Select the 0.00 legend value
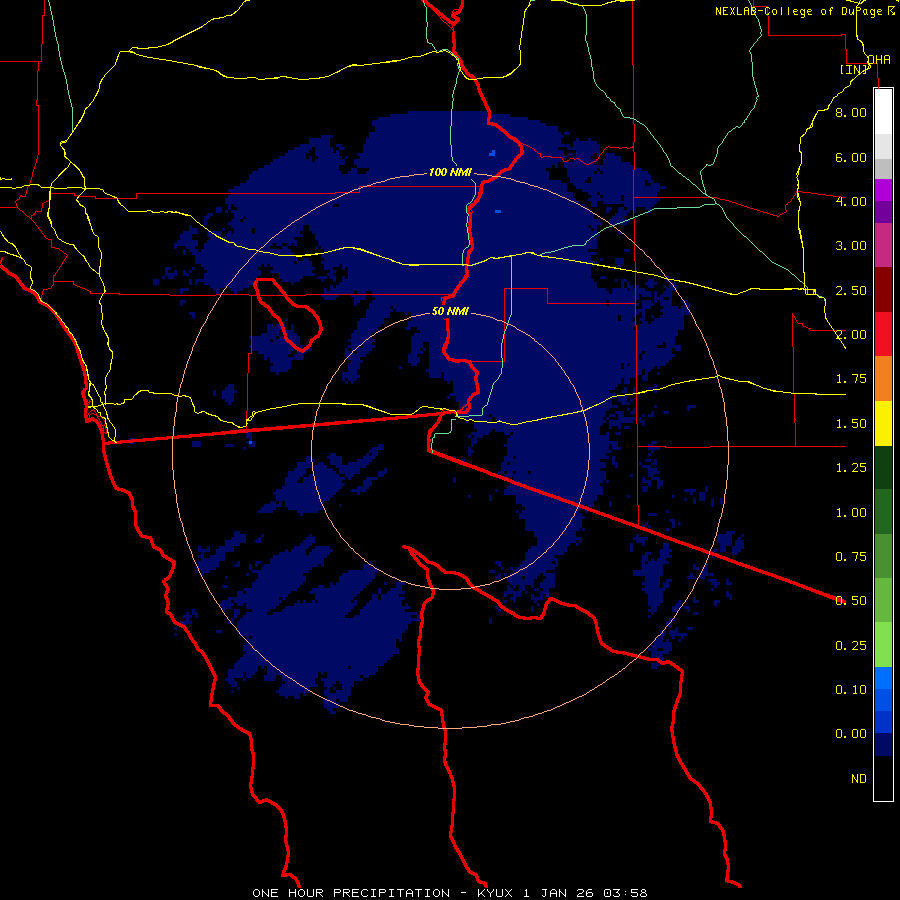The width and height of the screenshot is (900, 900). pos(851,734)
